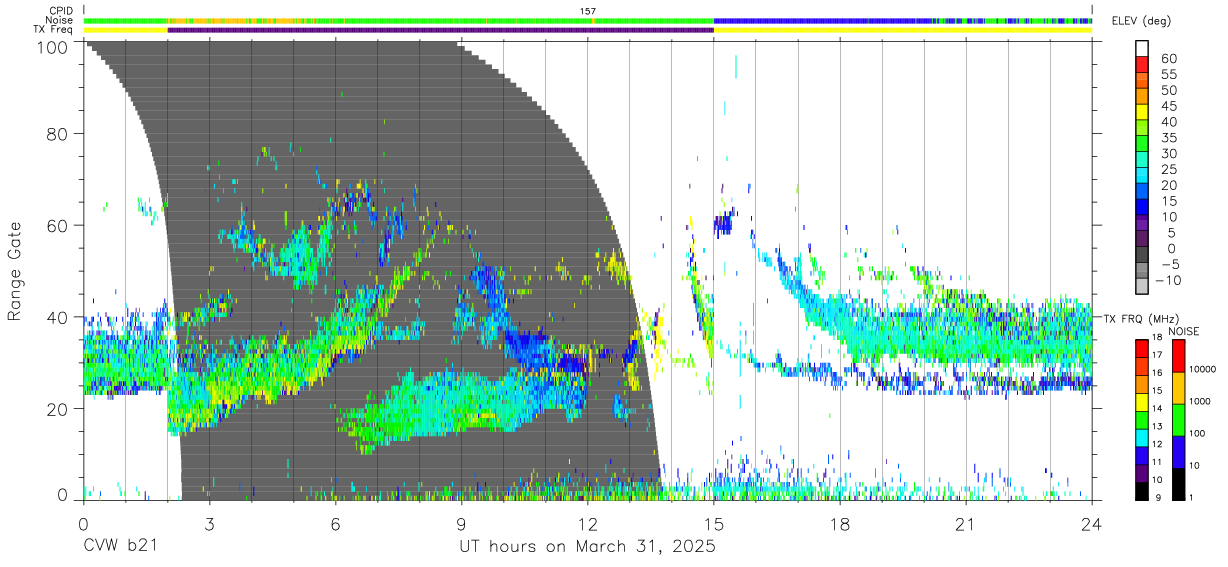Click the purple segment of the TX Freq strip
The image size is (1228, 567).
click(440, 30)
